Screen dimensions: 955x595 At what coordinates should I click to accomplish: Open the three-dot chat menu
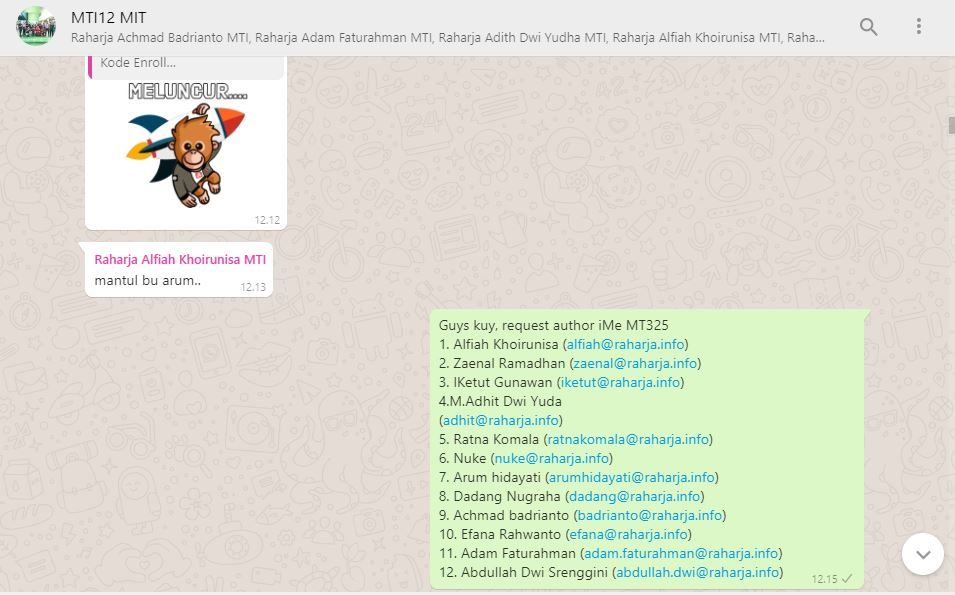click(918, 27)
